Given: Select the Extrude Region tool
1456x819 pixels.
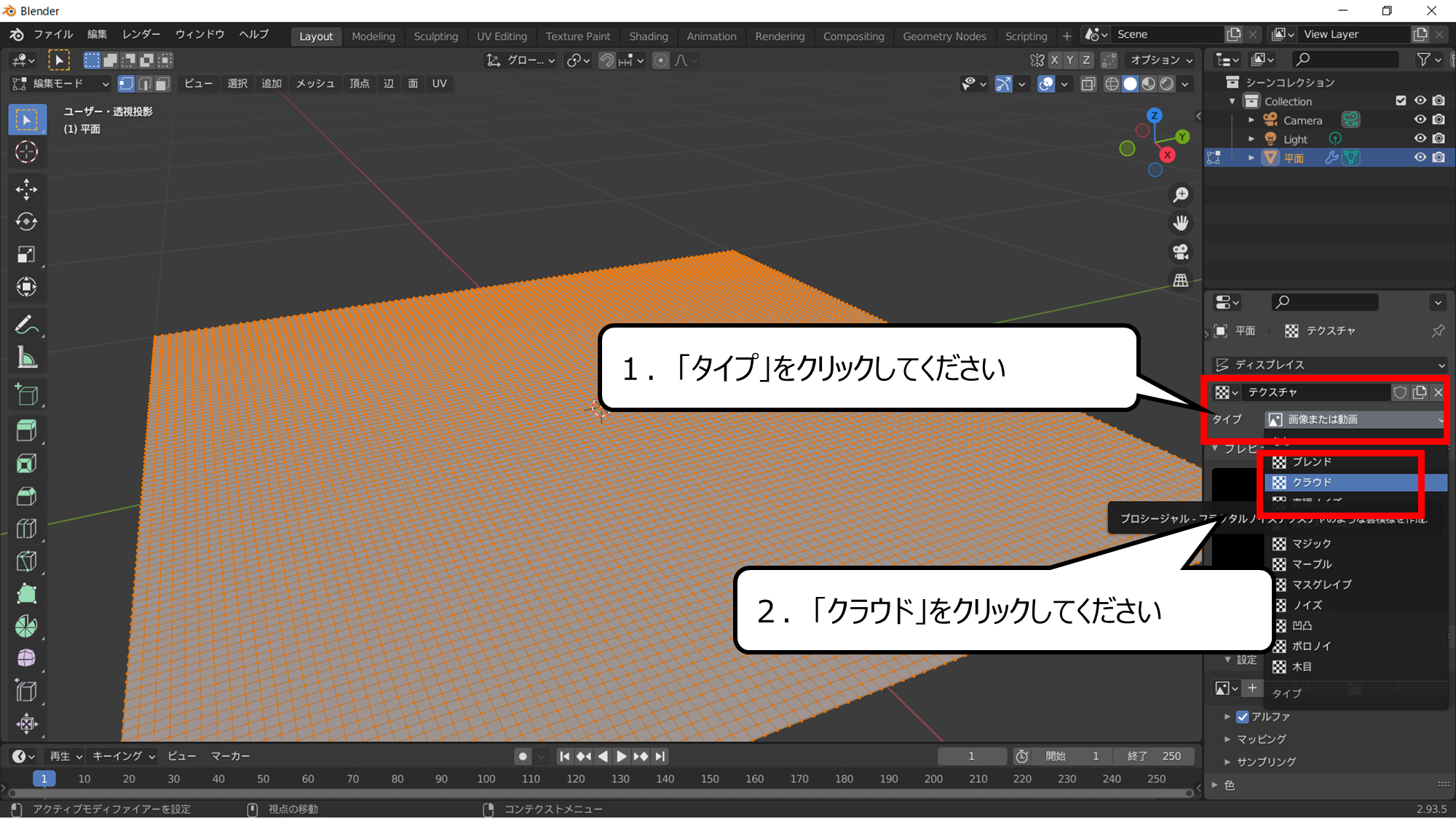Looking at the screenshot, I should pyautogui.click(x=27, y=431).
